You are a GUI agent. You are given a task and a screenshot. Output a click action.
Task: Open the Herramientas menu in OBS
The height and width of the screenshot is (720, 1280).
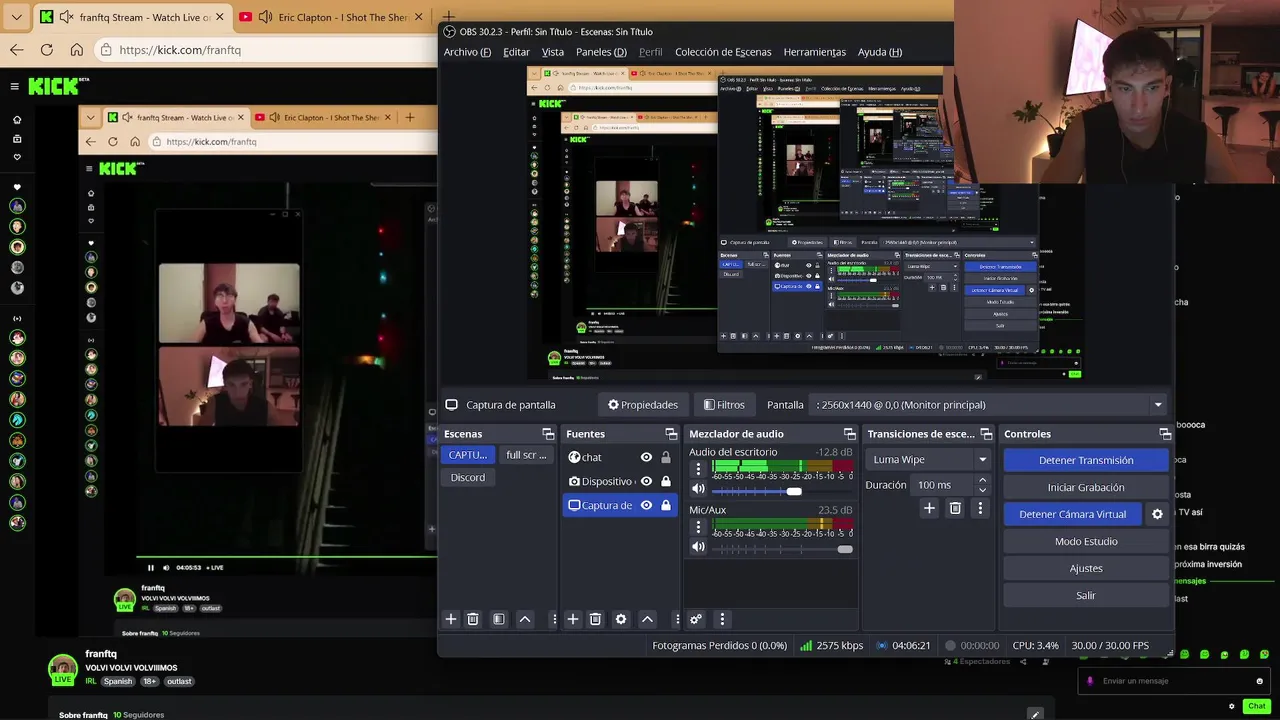tap(814, 52)
